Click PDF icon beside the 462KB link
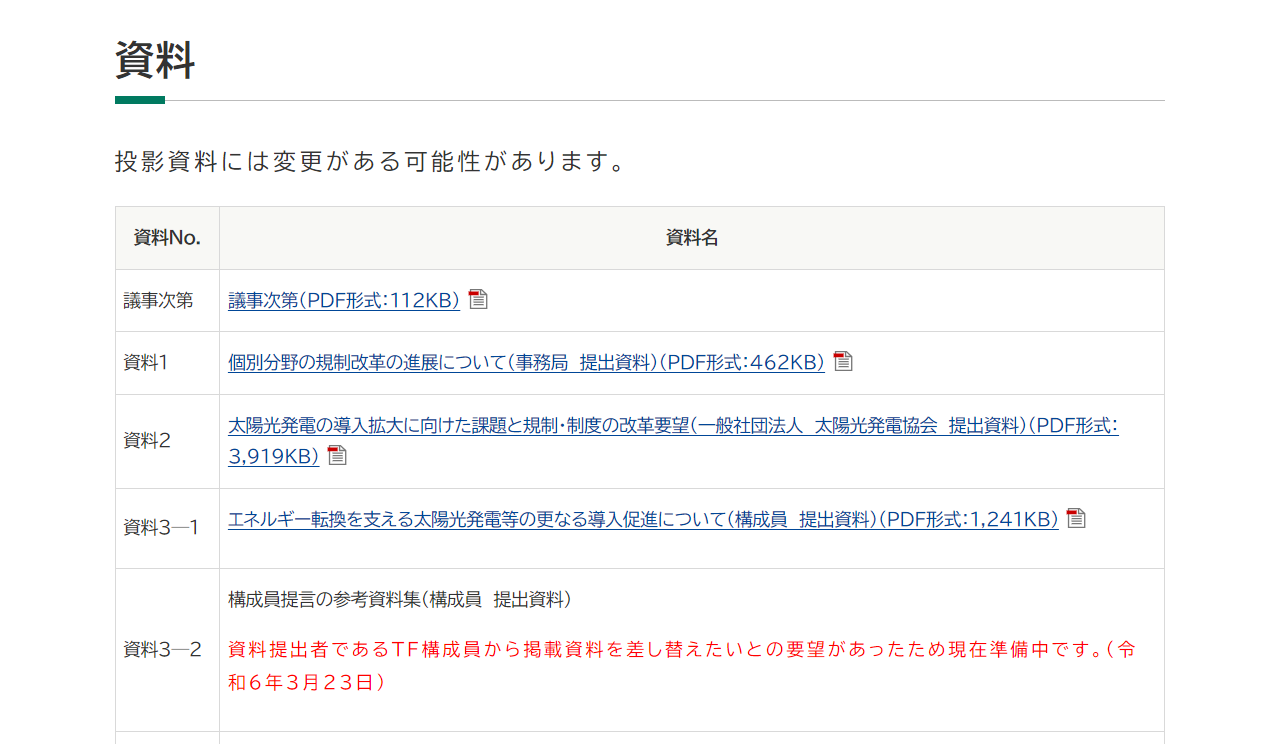 click(x=843, y=361)
